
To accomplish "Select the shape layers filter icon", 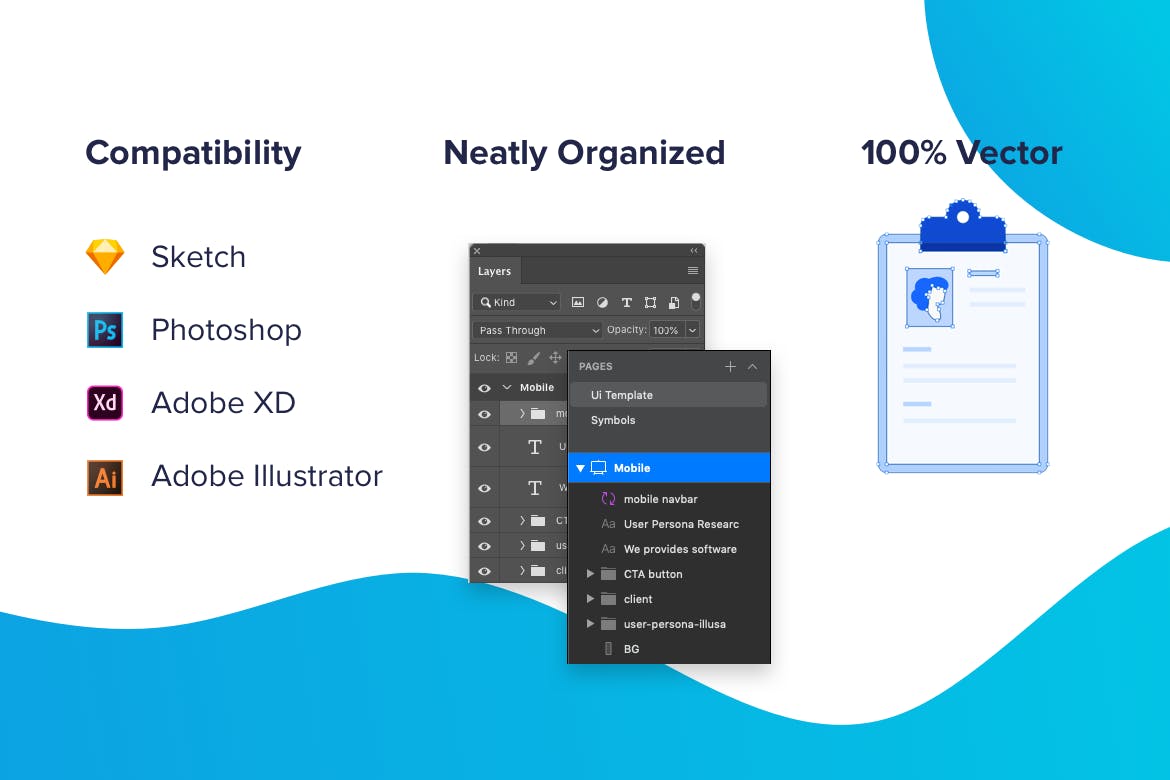I will click(651, 303).
